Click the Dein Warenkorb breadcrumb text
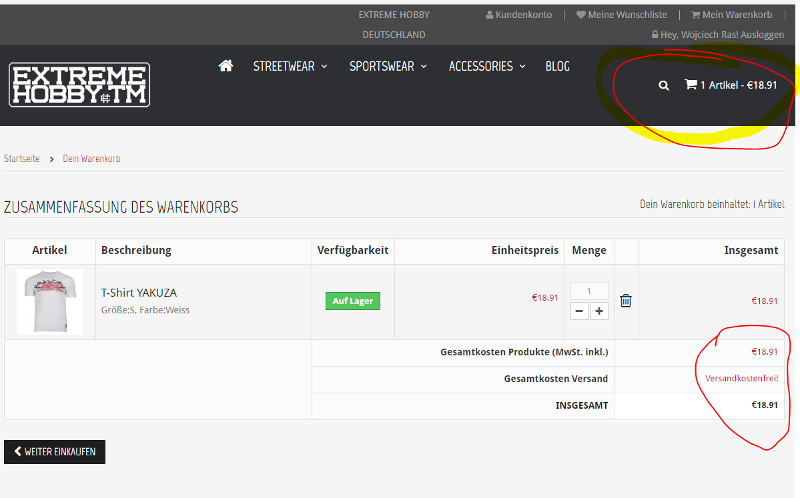800x498 pixels. (91, 159)
